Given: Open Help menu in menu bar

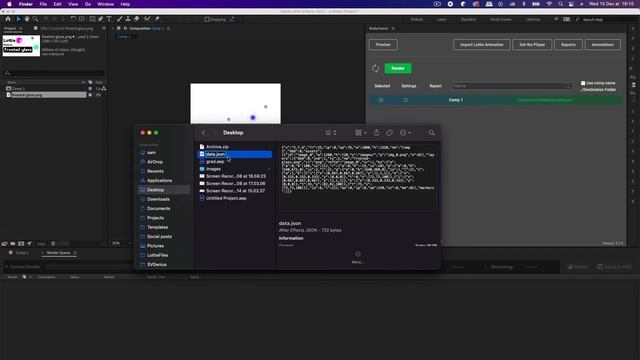Looking at the screenshot, I should [x=125, y=4].
